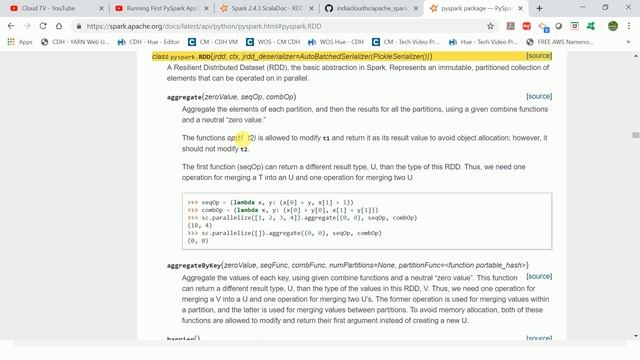The width and height of the screenshot is (640, 360).
Task: Click the combOp lambda code line
Action: pyautogui.click(x=282, y=210)
